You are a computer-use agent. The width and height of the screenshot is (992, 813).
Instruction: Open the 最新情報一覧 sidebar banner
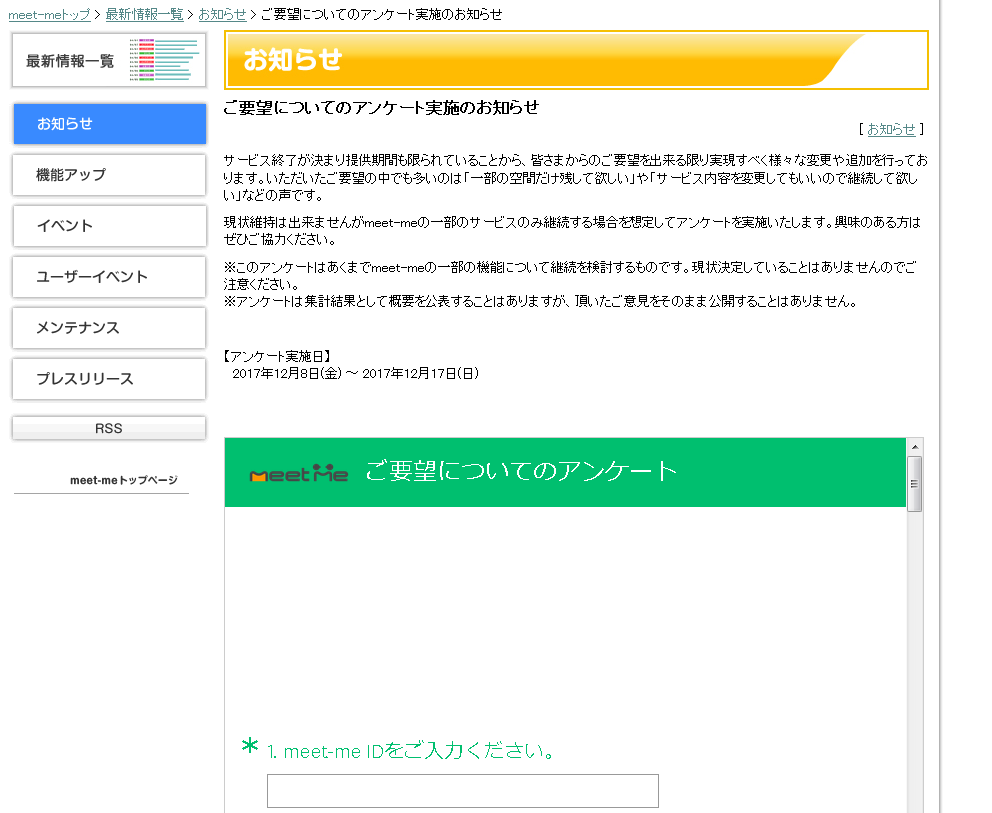click(109, 61)
